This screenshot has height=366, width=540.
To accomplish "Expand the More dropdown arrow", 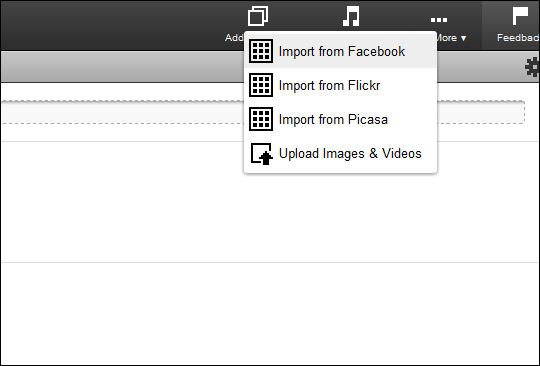I will pos(463,38).
